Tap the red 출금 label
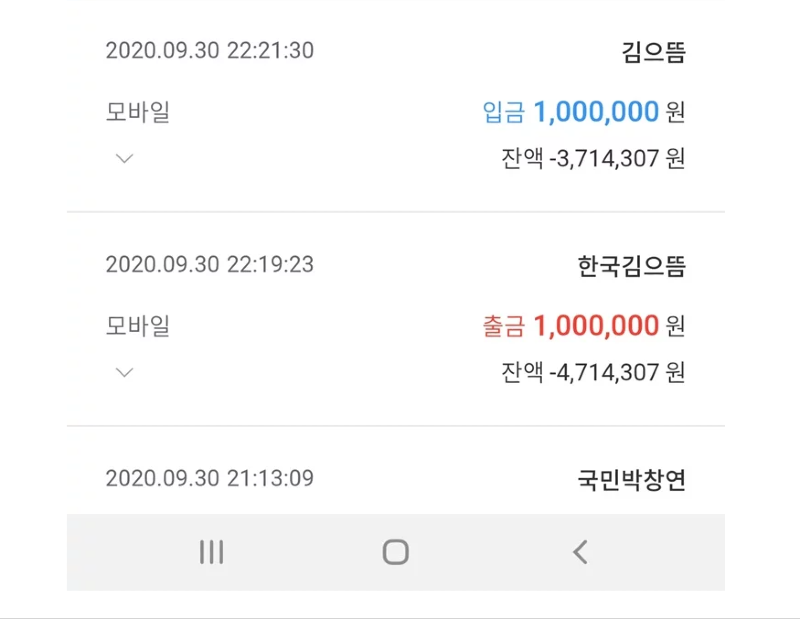The width and height of the screenshot is (800, 619). click(x=503, y=325)
